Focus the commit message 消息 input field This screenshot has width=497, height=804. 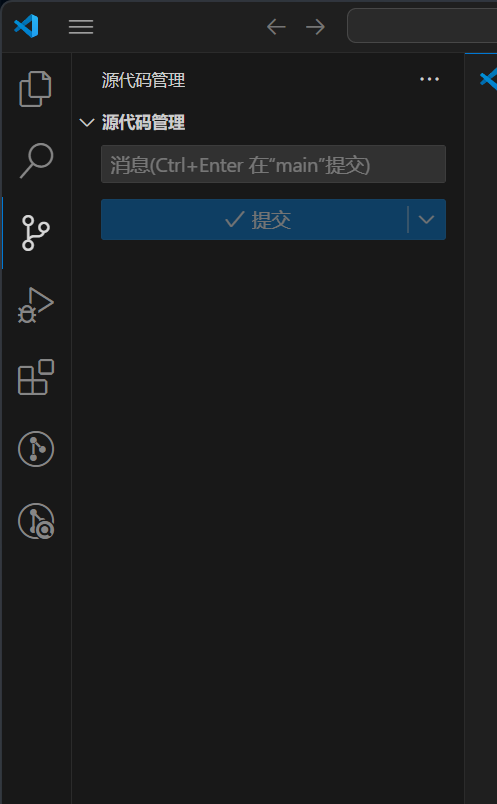[x=273, y=164]
